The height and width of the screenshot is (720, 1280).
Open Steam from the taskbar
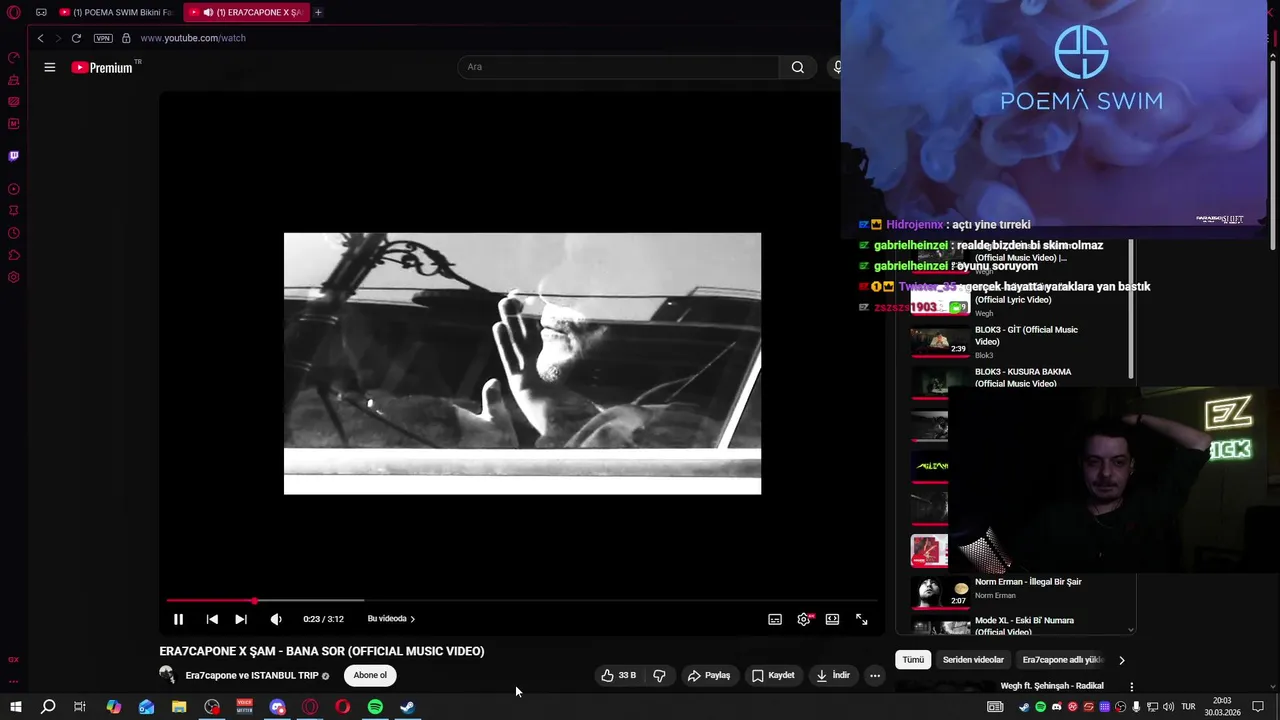[407, 707]
